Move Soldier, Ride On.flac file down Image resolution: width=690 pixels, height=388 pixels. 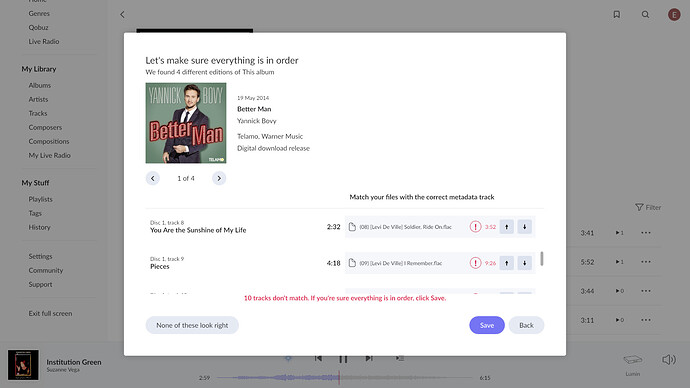(525, 227)
